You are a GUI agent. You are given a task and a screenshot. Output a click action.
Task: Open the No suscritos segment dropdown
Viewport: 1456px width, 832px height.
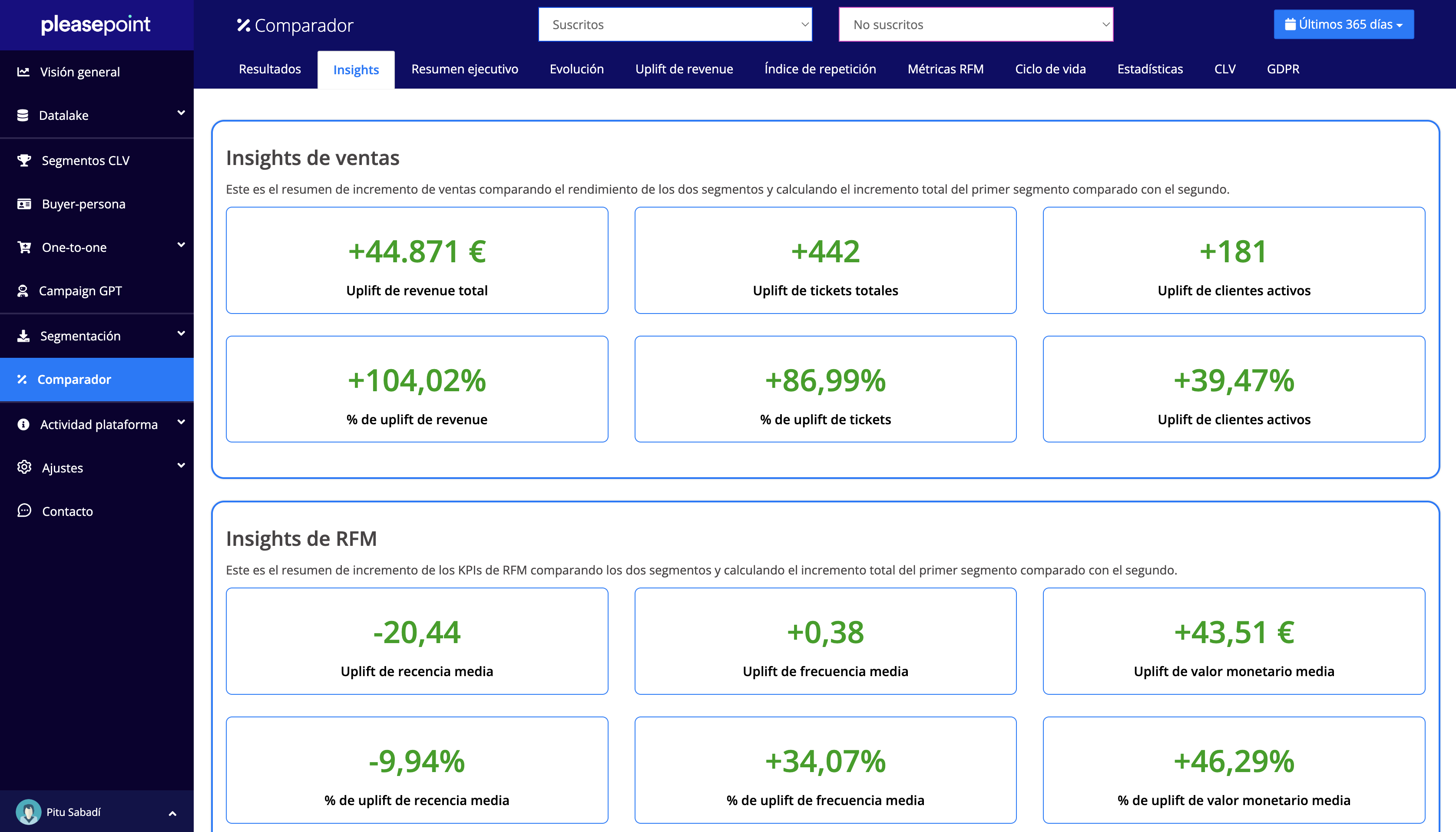point(976,25)
